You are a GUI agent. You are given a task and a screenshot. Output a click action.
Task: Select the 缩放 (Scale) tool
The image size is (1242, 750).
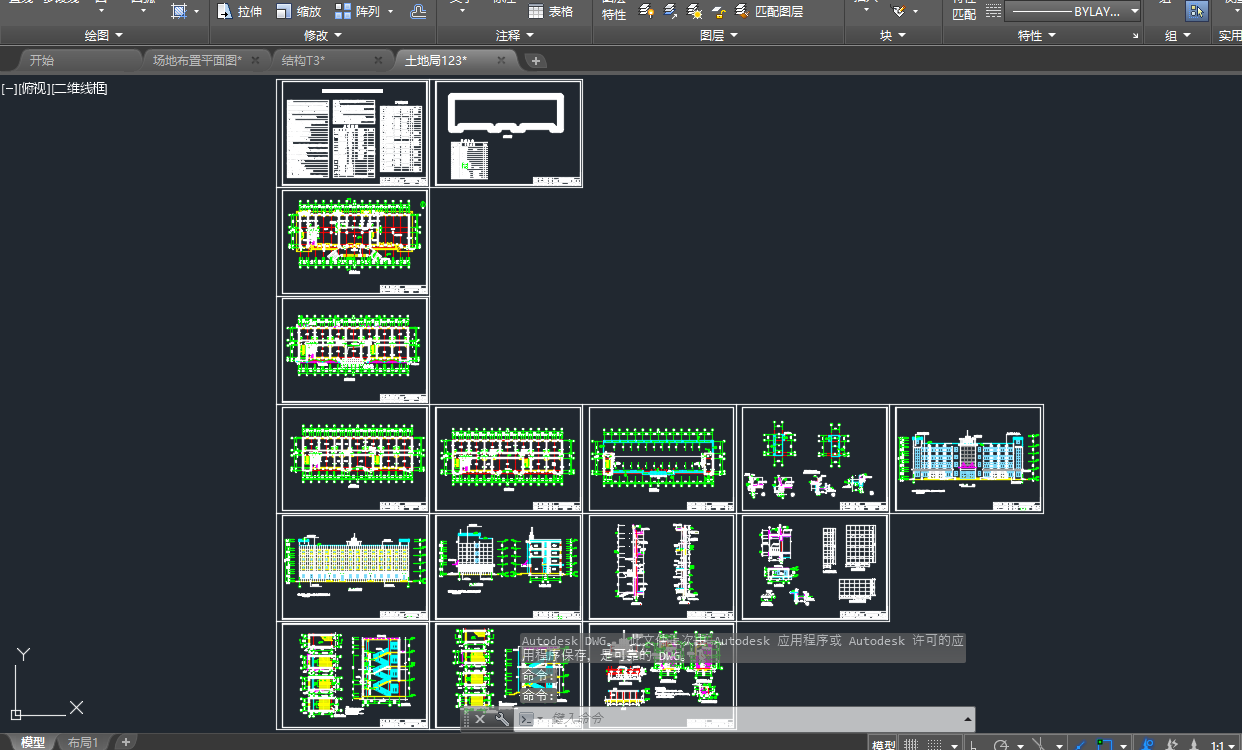click(298, 12)
